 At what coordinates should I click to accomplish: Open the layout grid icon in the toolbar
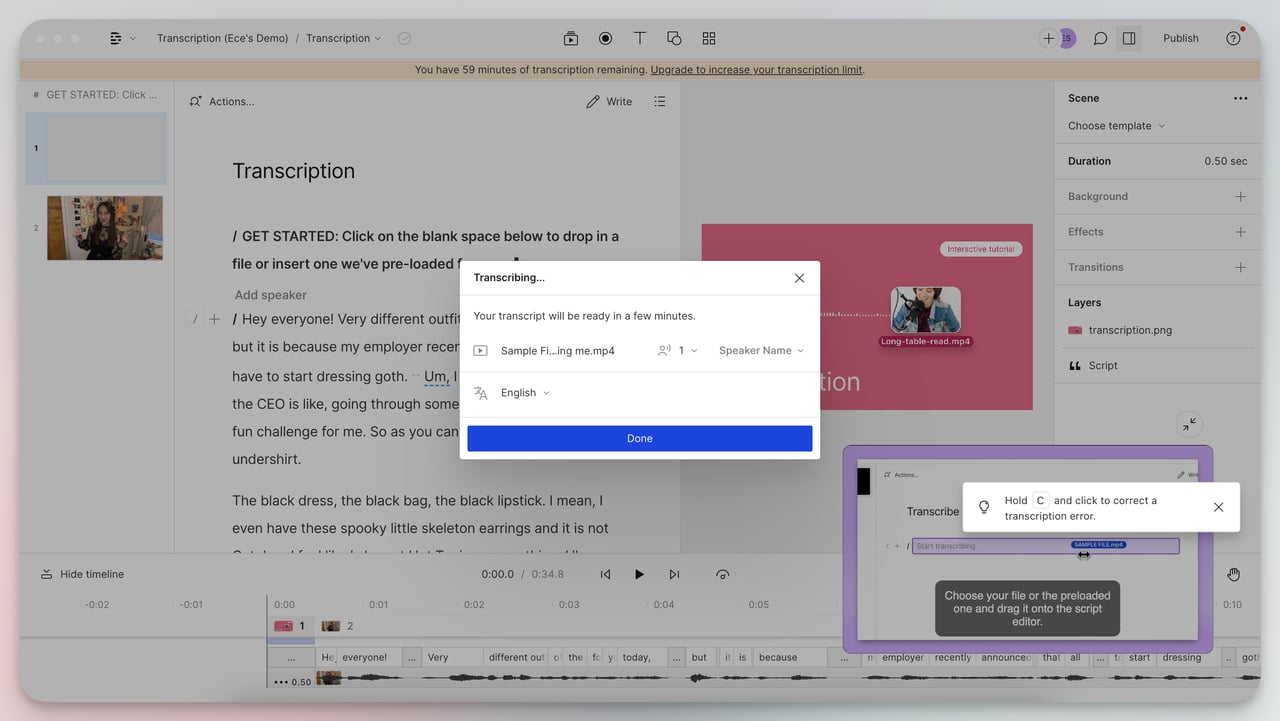pyautogui.click(x=708, y=38)
